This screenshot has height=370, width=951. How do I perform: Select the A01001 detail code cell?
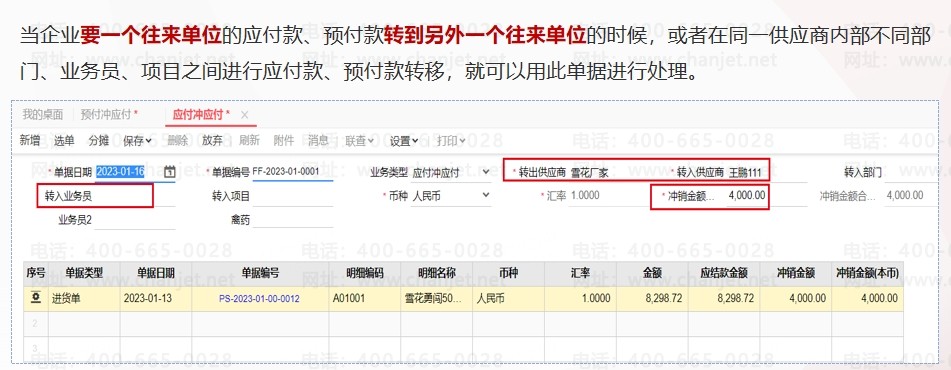point(365,298)
